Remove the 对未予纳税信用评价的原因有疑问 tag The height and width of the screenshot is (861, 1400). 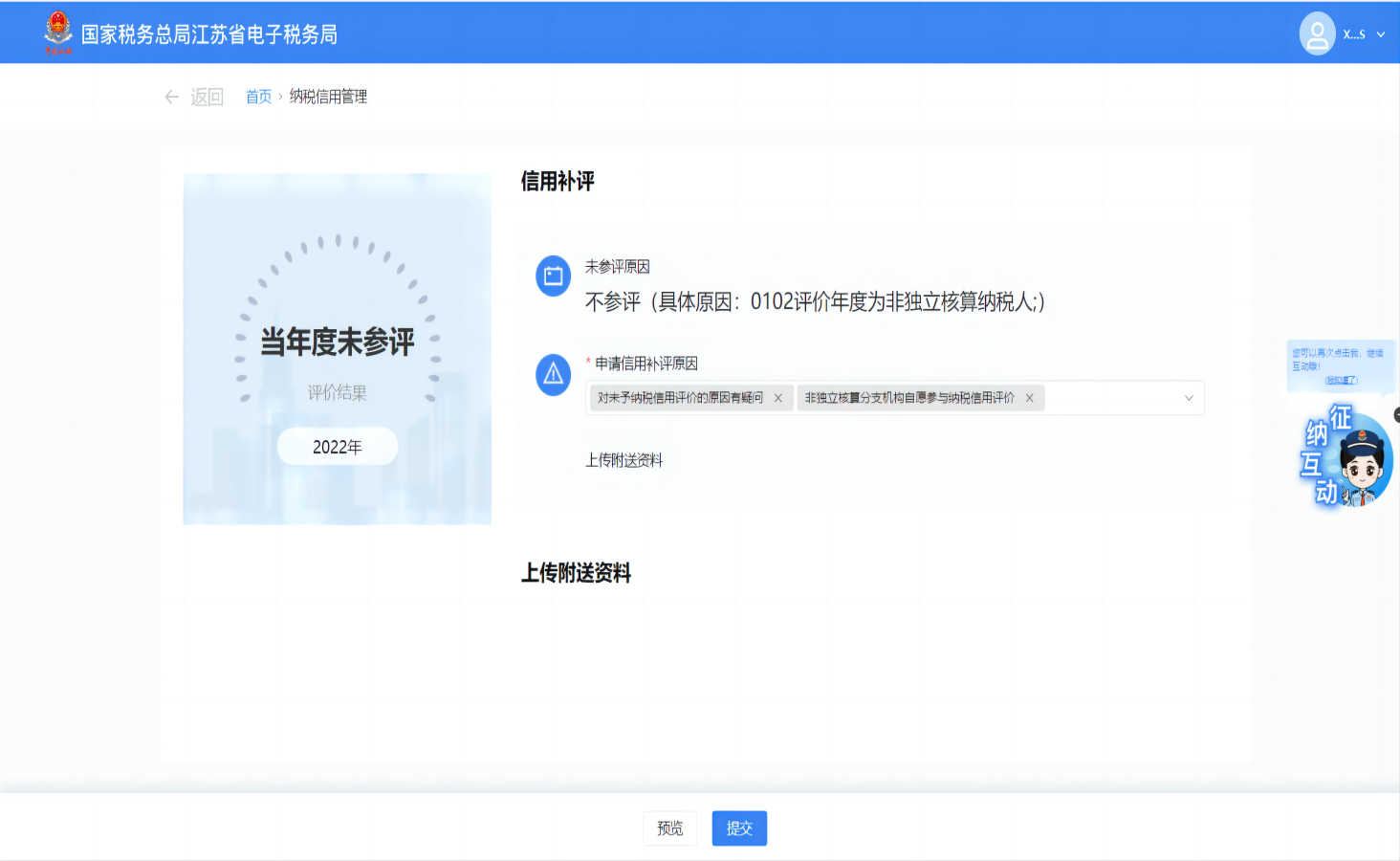(778, 398)
